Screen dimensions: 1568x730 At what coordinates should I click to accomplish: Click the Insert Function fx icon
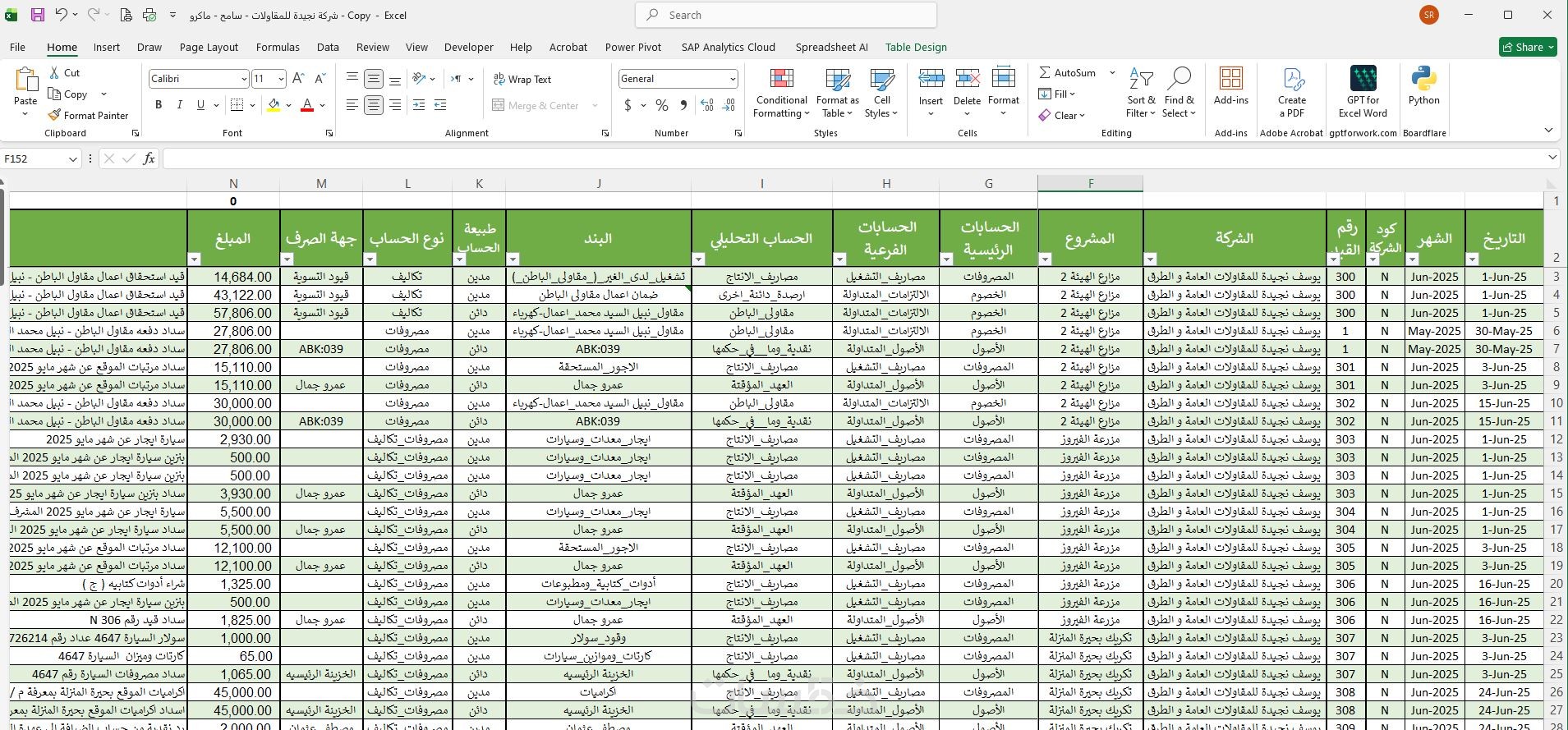pyautogui.click(x=149, y=158)
